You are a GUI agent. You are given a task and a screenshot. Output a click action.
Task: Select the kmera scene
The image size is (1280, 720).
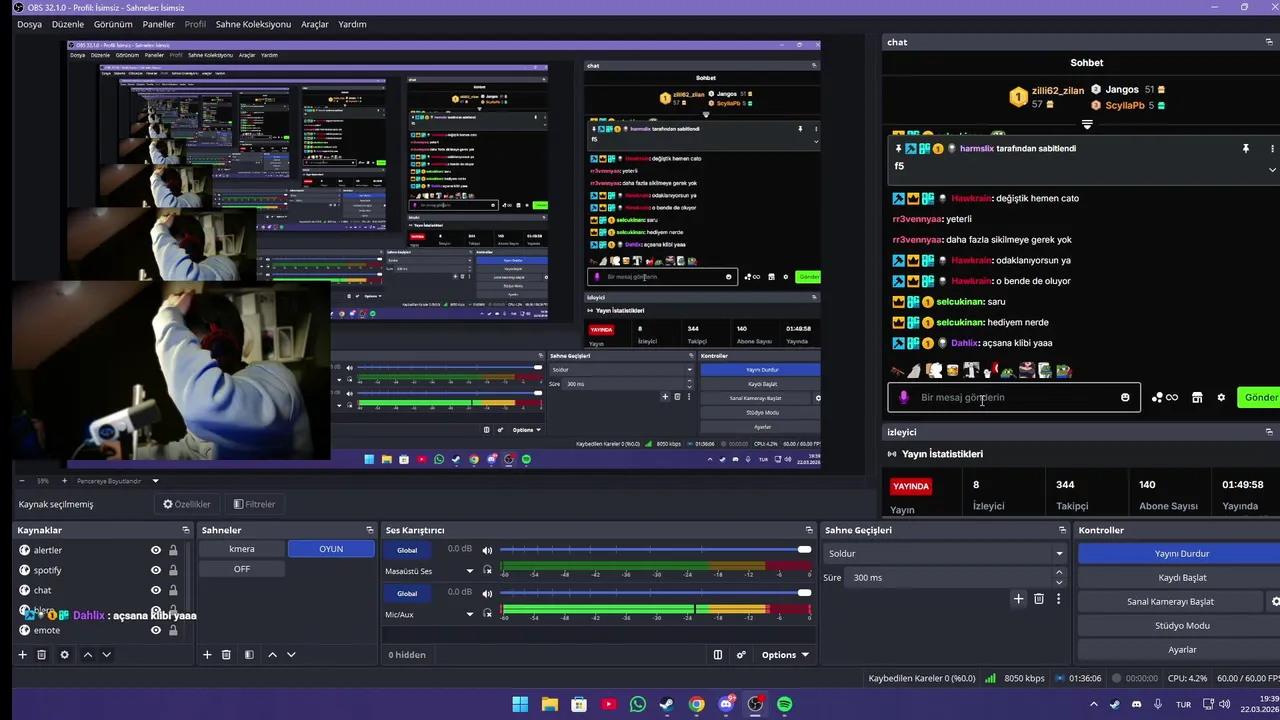242,549
